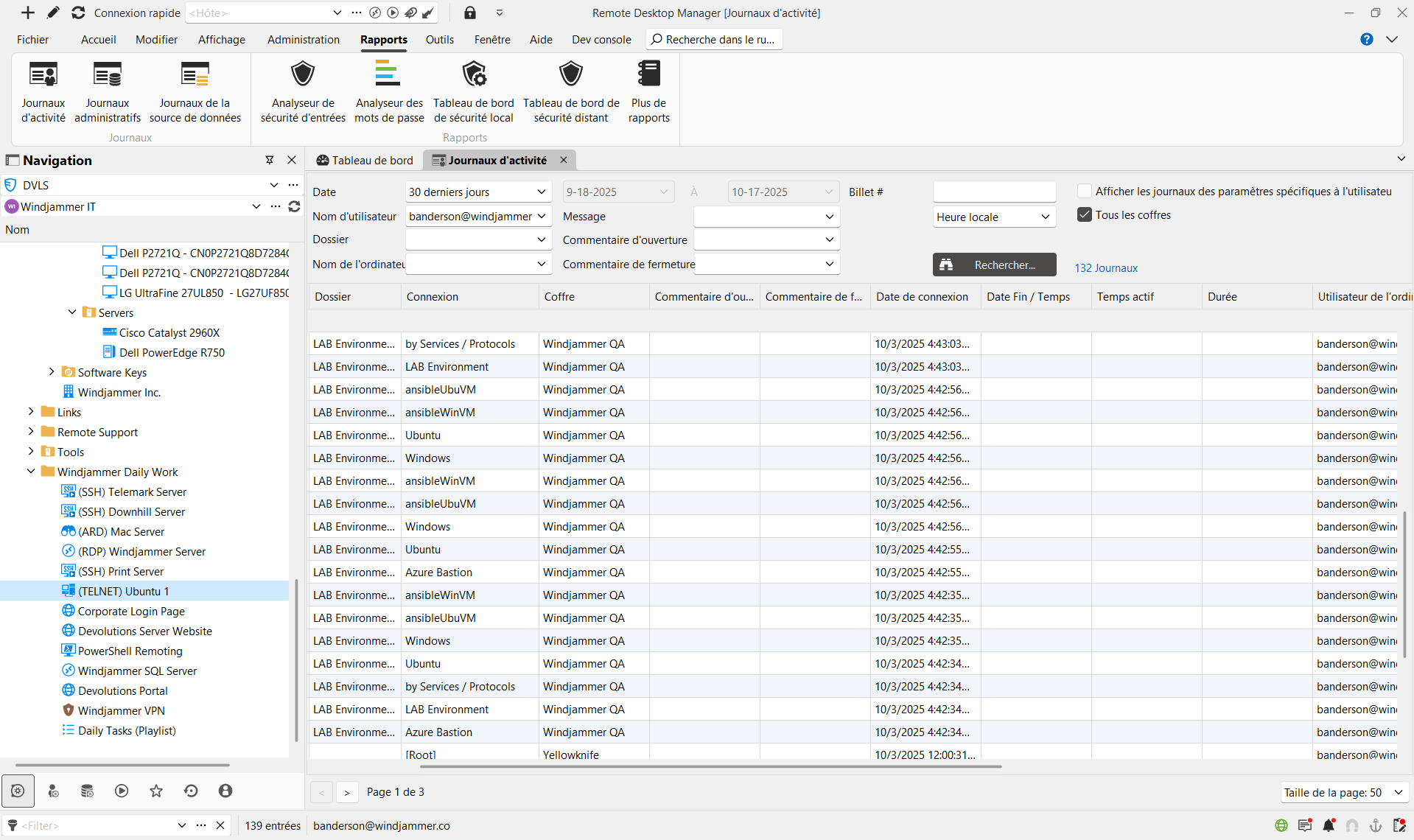Launch the Analyseur des mots de passe
The height and width of the screenshot is (840, 1414).
[388, 75]
